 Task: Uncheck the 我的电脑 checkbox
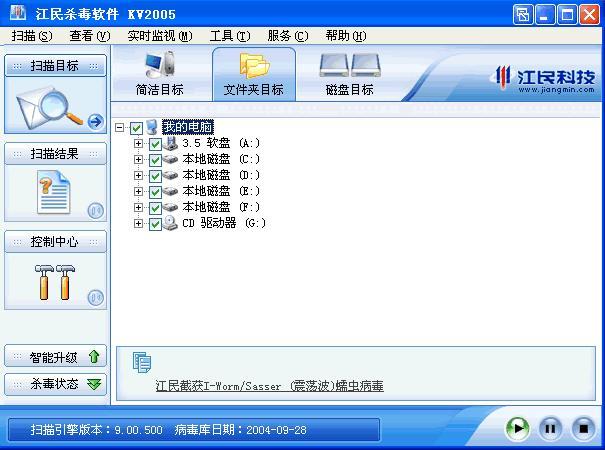[136, 128]
